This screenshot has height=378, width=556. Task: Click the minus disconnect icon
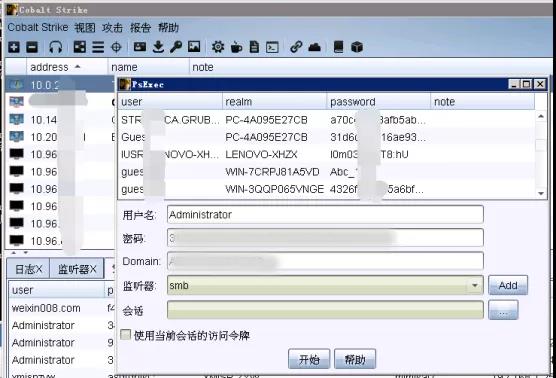tap(32, 47)
